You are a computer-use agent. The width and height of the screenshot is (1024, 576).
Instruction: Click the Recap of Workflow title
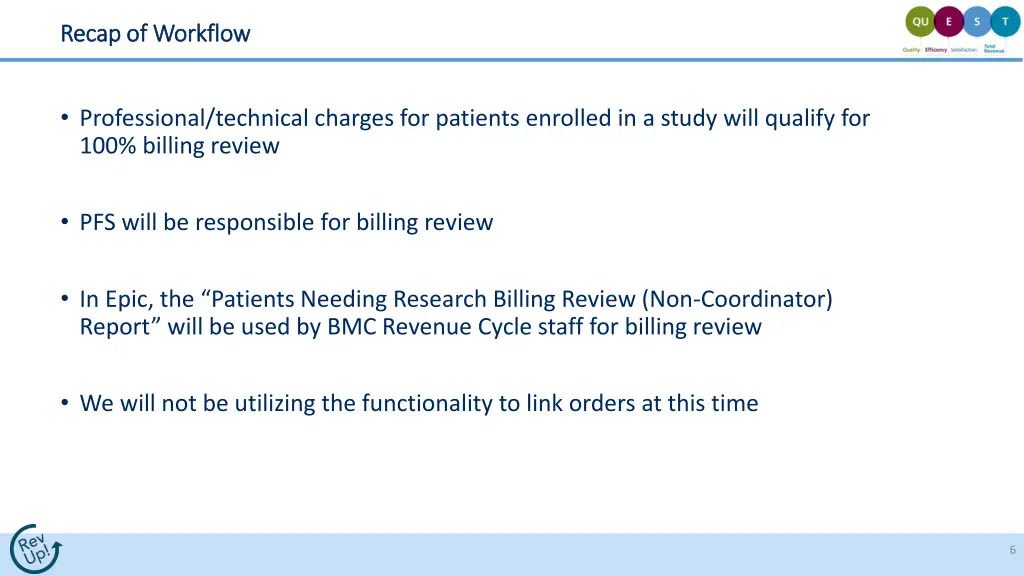coord(155,33)
